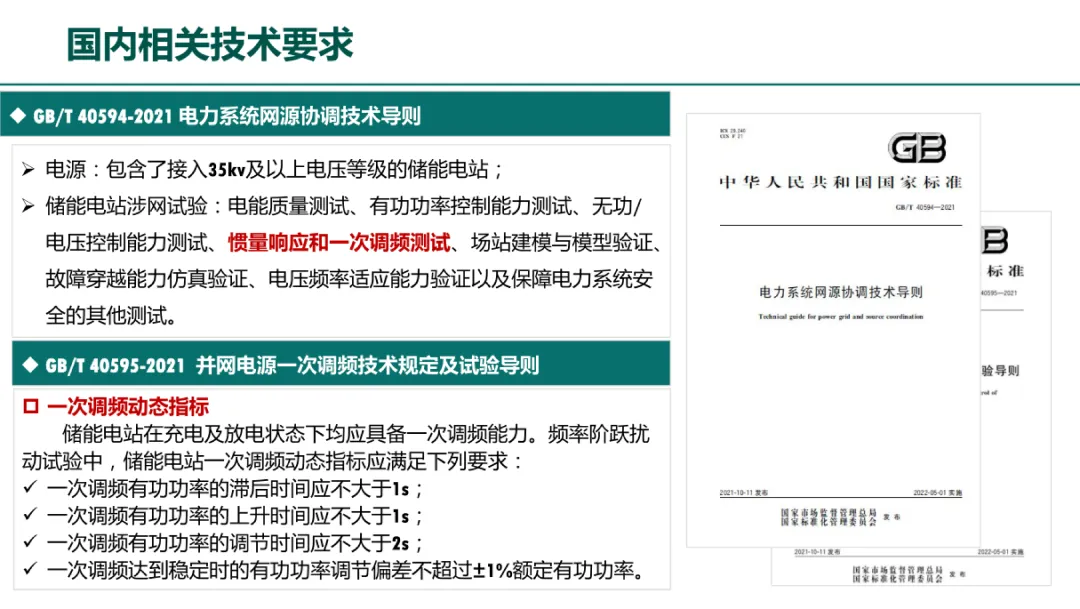Click 中华人民共和国国家标准 on the front cover
The width and height of the screenshot is (1080, 609).
[x=840, y=183]
